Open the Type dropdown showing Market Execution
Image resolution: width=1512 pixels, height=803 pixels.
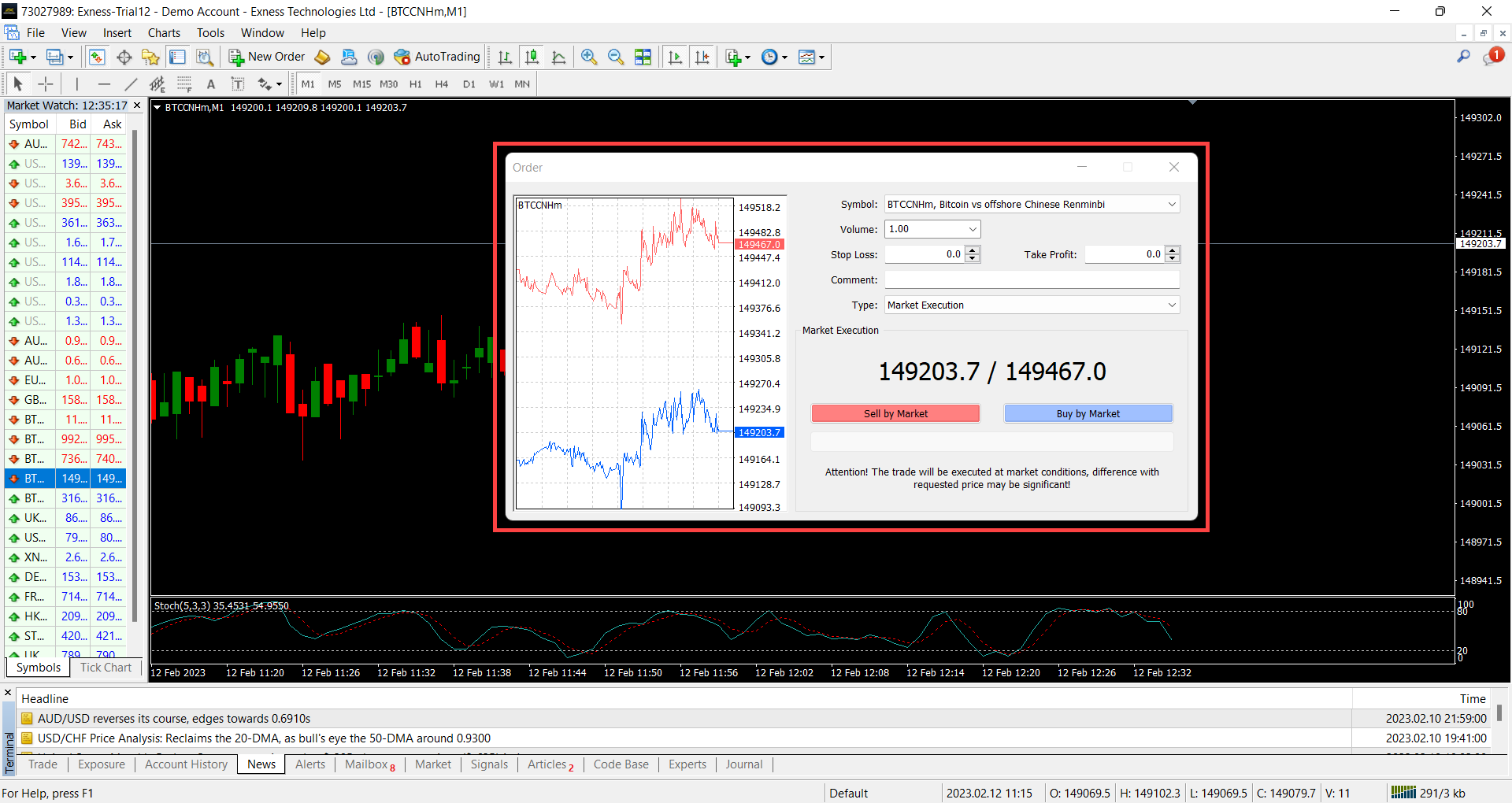coord(1172,305)
